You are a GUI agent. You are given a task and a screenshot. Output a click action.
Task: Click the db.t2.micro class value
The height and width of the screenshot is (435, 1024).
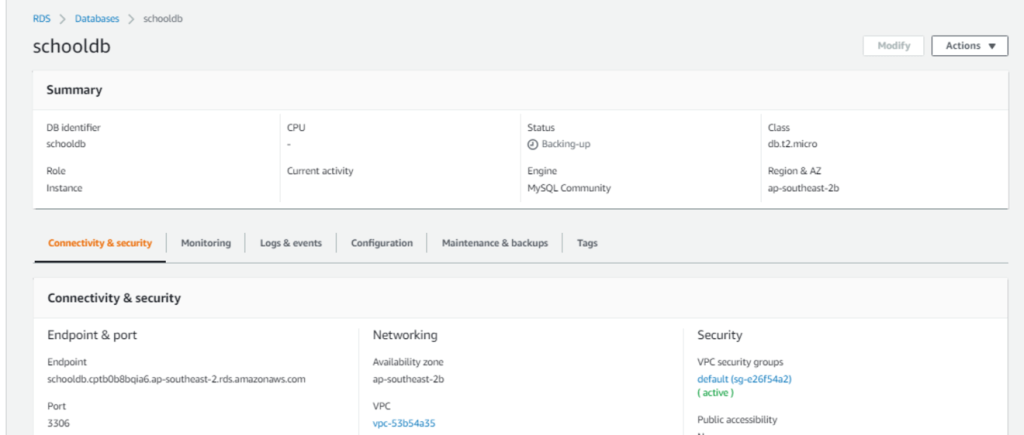point(794,144)
